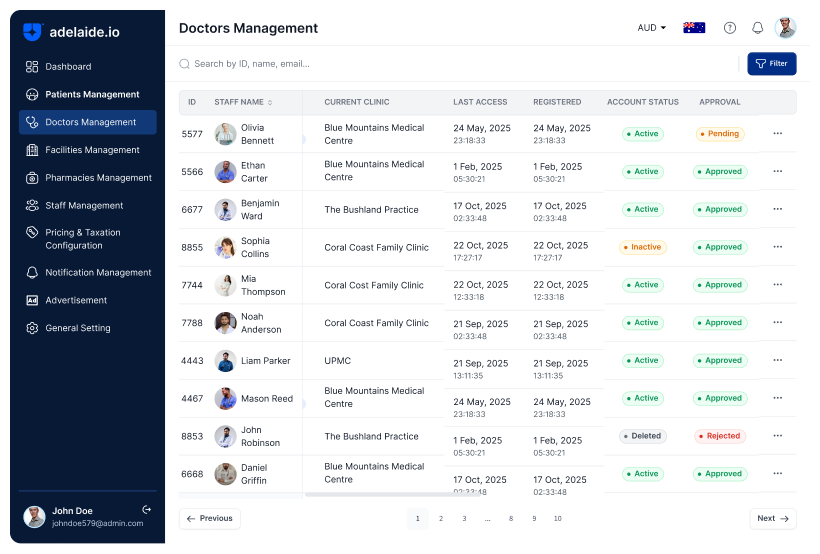
Task: Open the help question mark icon
Action: pyautogui.click(x=730, y=28)
